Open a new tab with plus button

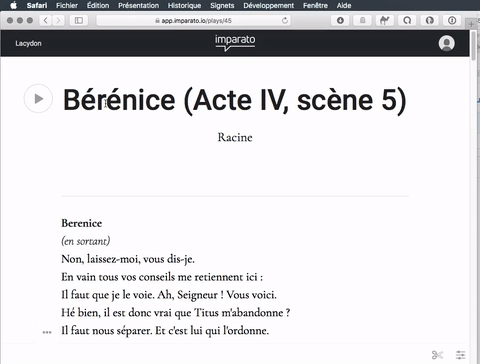tap(471, 24)
